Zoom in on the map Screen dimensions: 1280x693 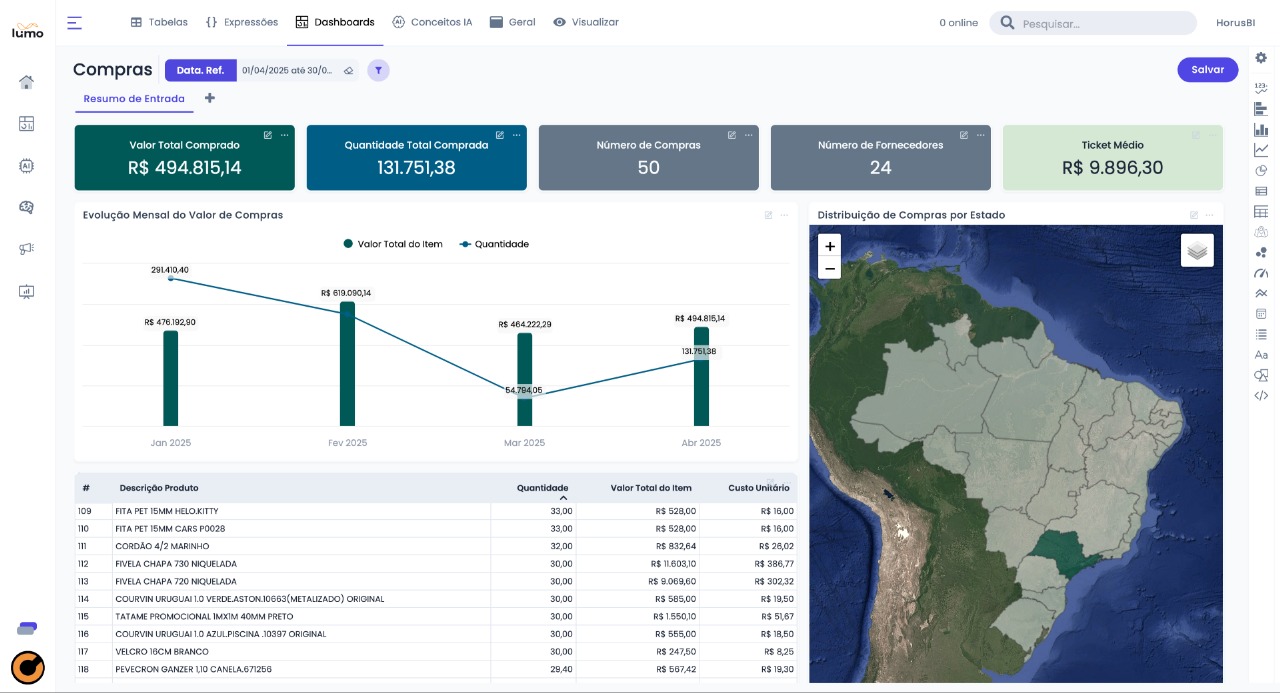click(x=829, y=246)
